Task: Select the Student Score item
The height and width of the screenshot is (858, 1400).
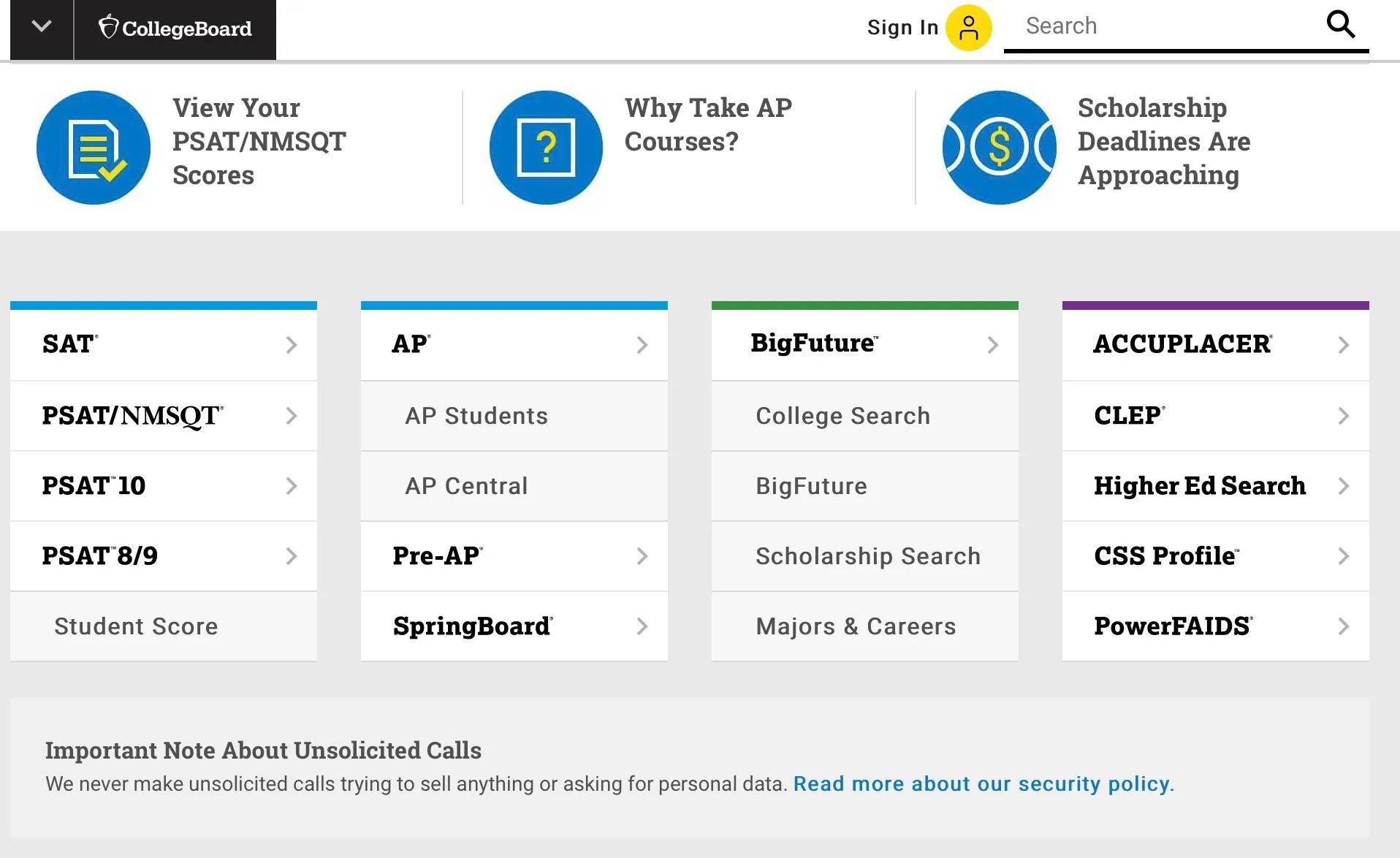Action: [x=136, y=626]
